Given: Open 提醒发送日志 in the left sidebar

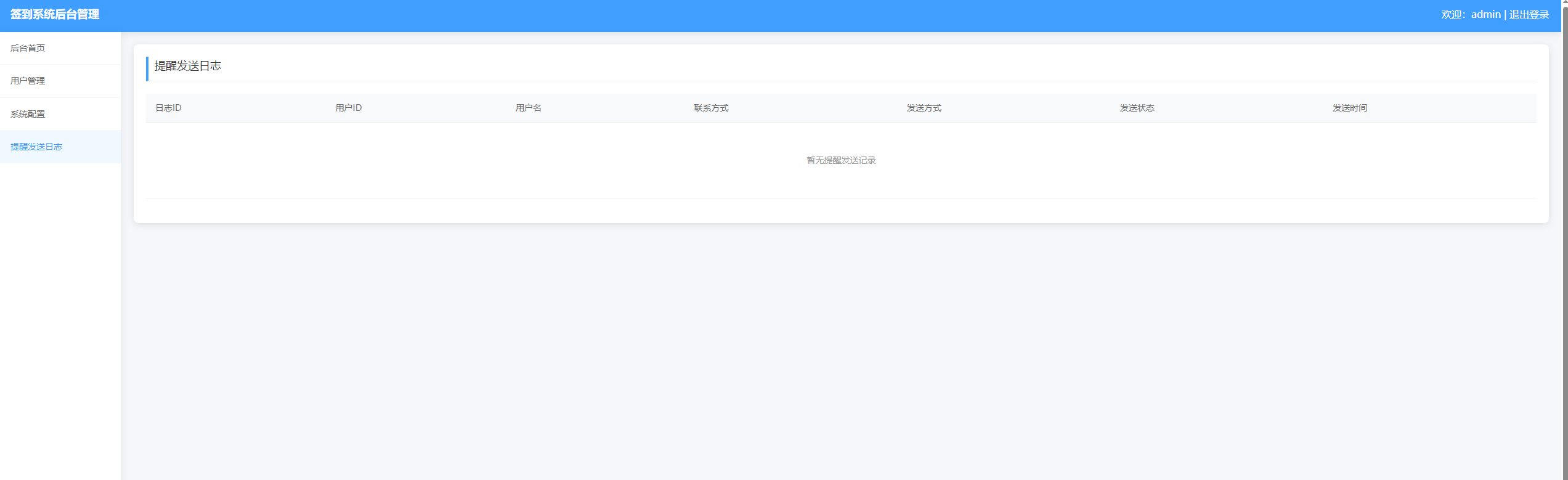Looking at the screenshot, I should [36, 147].
